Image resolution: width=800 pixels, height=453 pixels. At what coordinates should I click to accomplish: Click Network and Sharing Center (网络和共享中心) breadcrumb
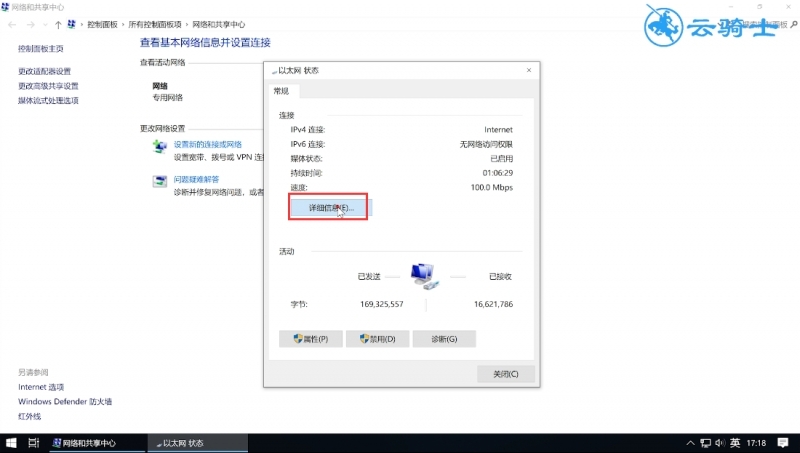(x=218, y=24)
